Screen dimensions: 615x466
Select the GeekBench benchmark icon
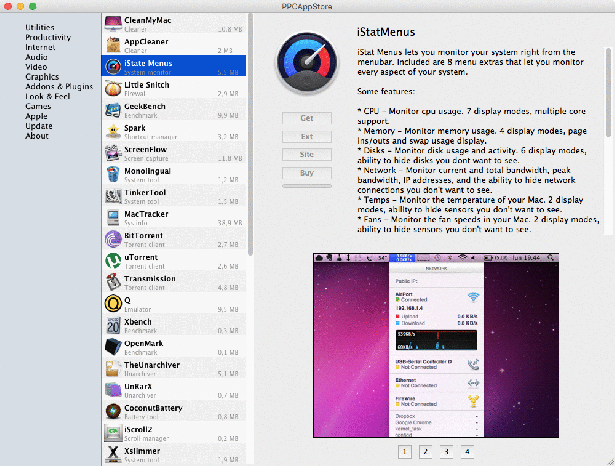pos(113,110)
